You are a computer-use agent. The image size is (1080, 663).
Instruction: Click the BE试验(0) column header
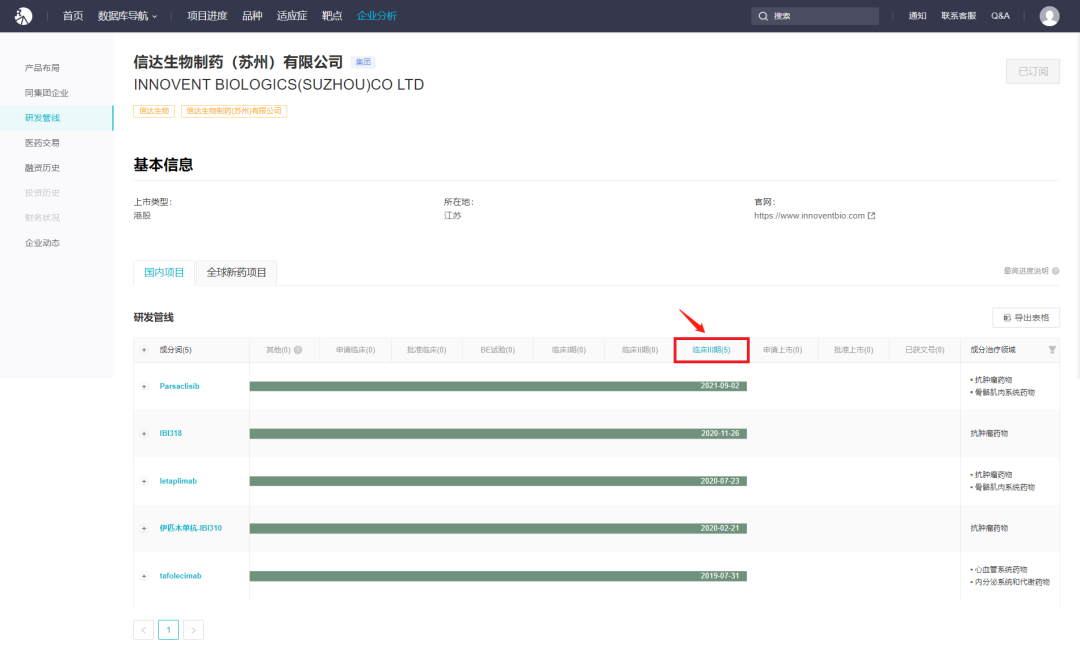click(497, 350)
